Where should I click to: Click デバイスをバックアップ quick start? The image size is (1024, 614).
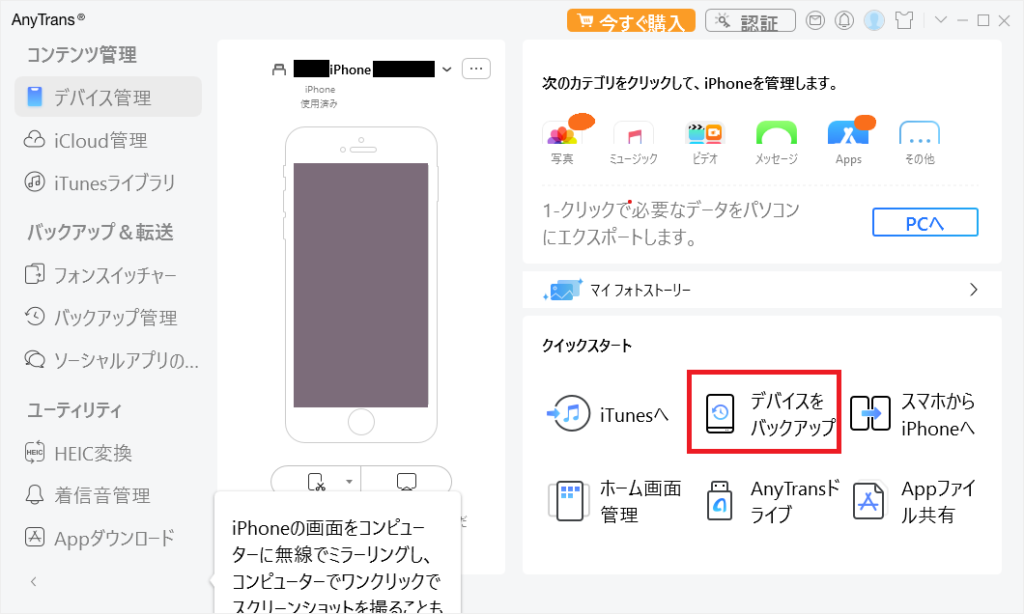coord(764,412)
